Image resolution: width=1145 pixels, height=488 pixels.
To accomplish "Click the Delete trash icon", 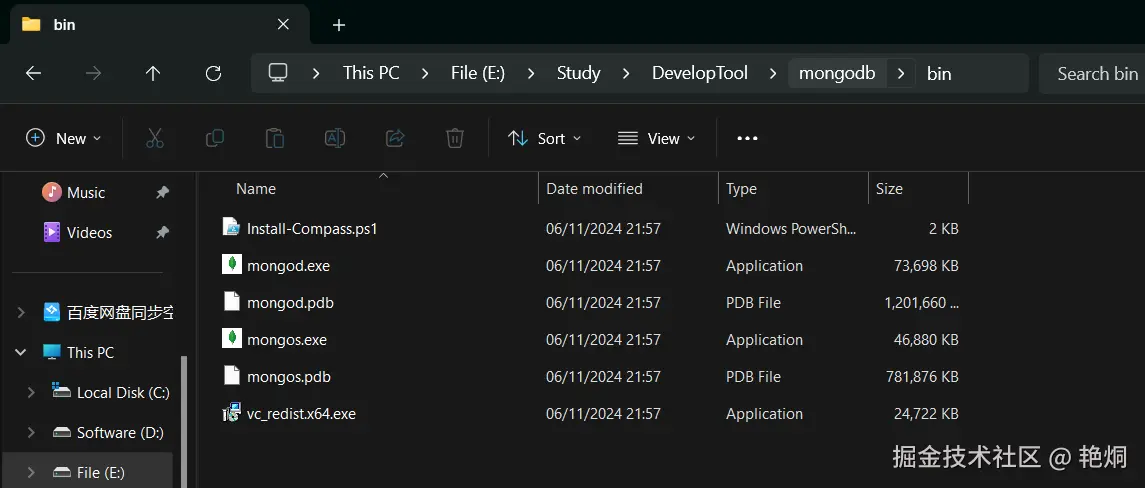I will coord(455,138).
